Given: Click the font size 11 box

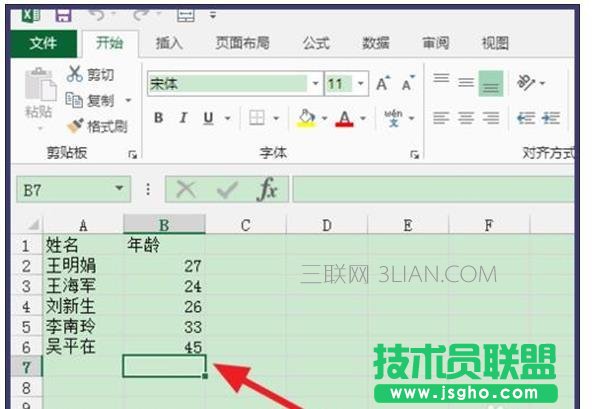Looking at the screenshot, I should pyautogui.click(x=339, y=83).
